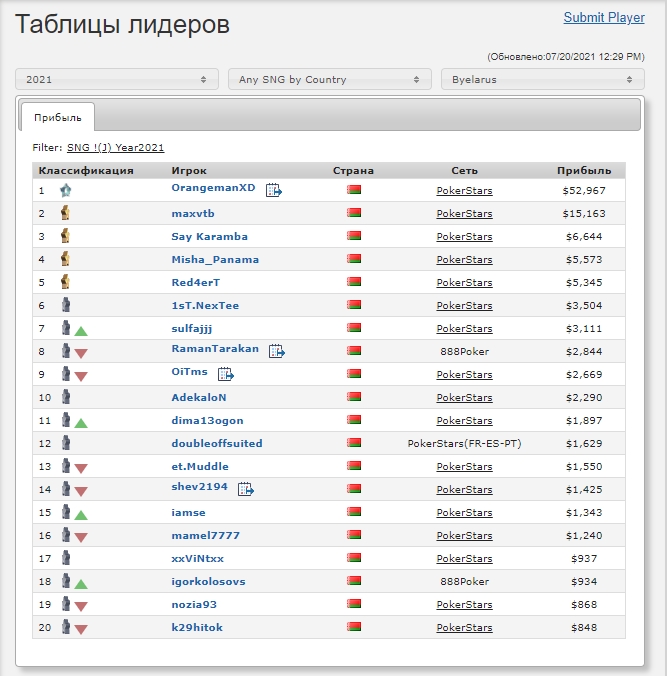Screen dimensions: 667x676
Task: Select the Прибыль tab
Action: point(58,117)
